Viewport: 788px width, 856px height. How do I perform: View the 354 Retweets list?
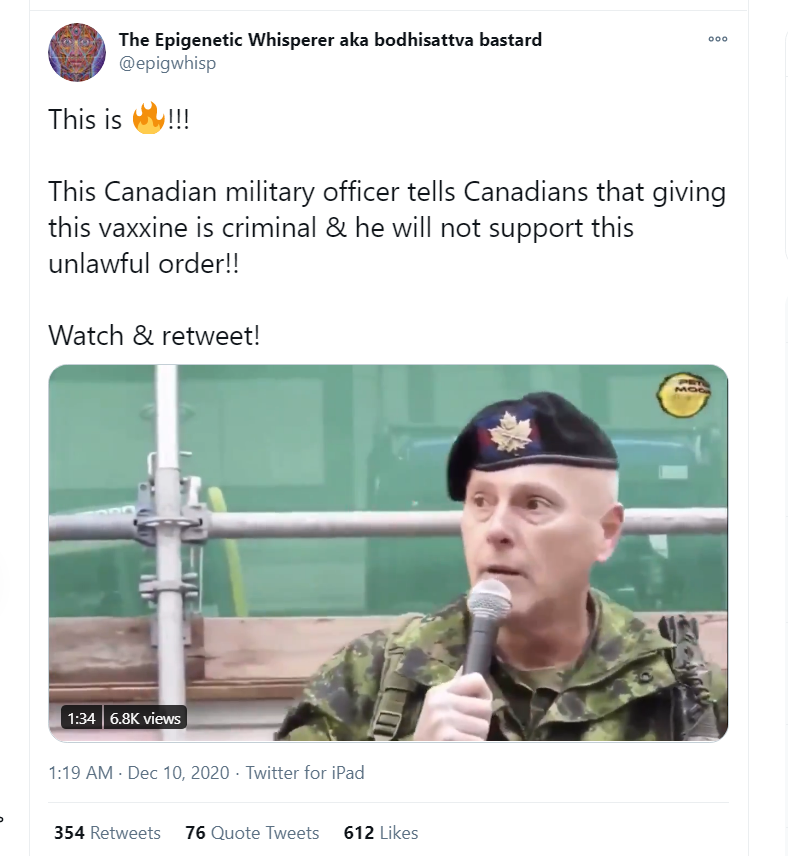click(x=107, y=833)
